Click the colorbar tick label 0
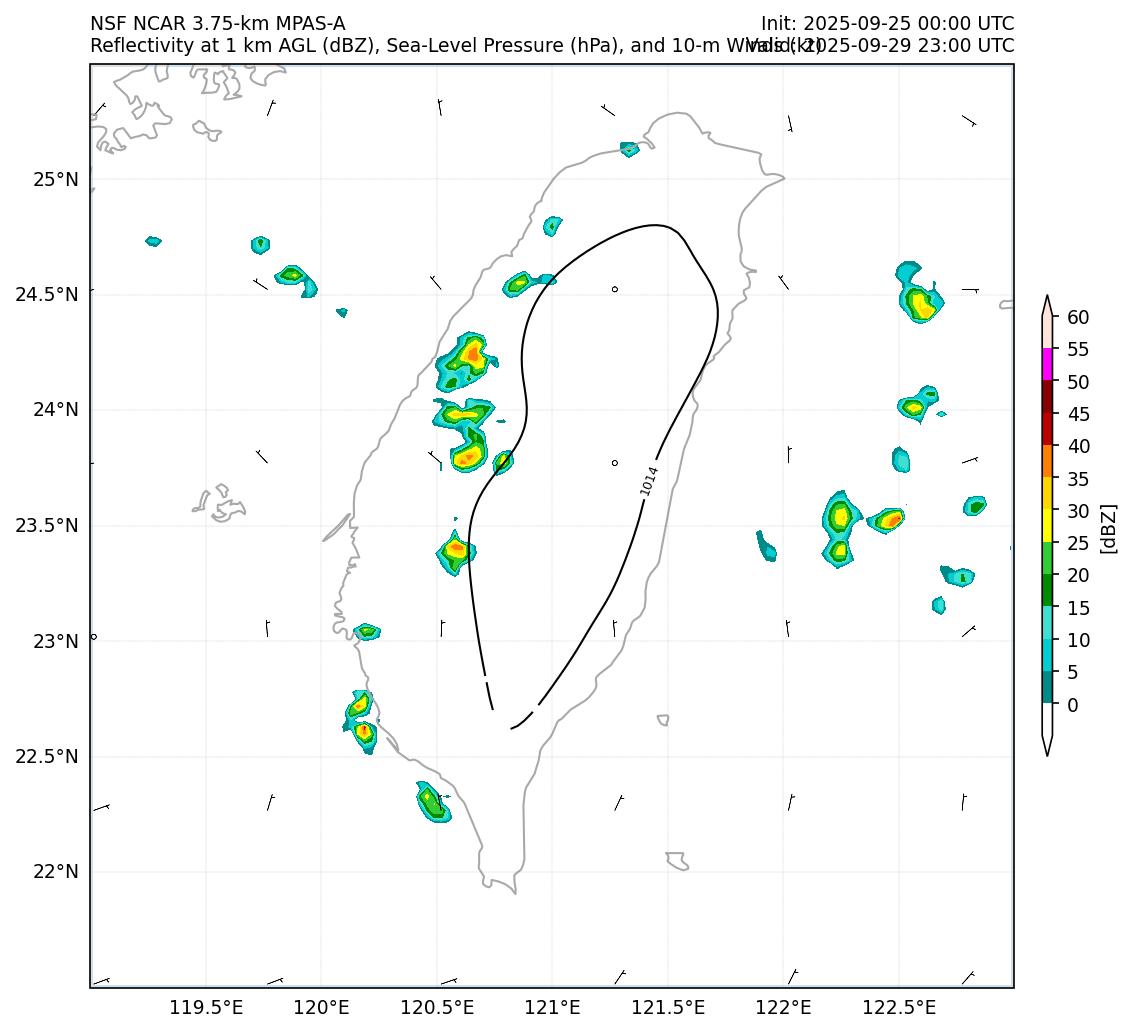 [x=1073, y=705]
